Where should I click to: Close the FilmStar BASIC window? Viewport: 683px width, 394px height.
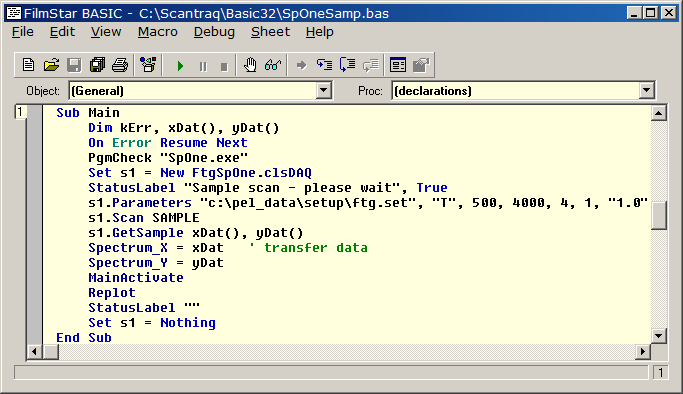669,13
